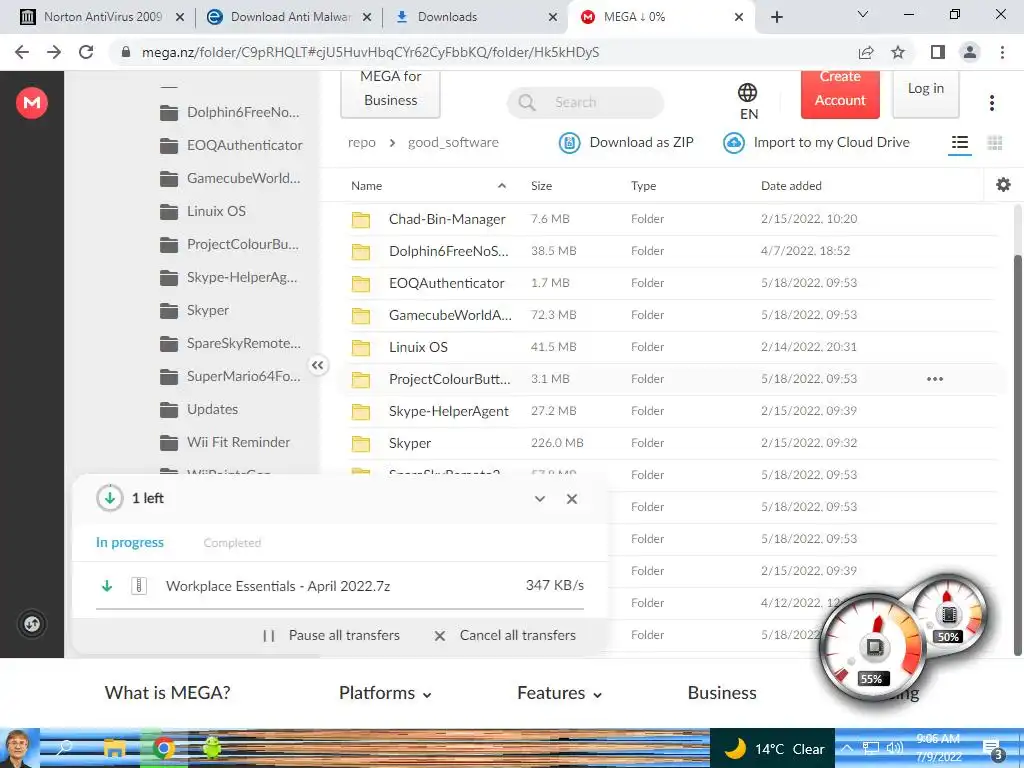Select Wii Fit Reminder in folder tree
The width and height of the screenshot is (1024, 768).
pyautogui.click(x=225, y=443)
